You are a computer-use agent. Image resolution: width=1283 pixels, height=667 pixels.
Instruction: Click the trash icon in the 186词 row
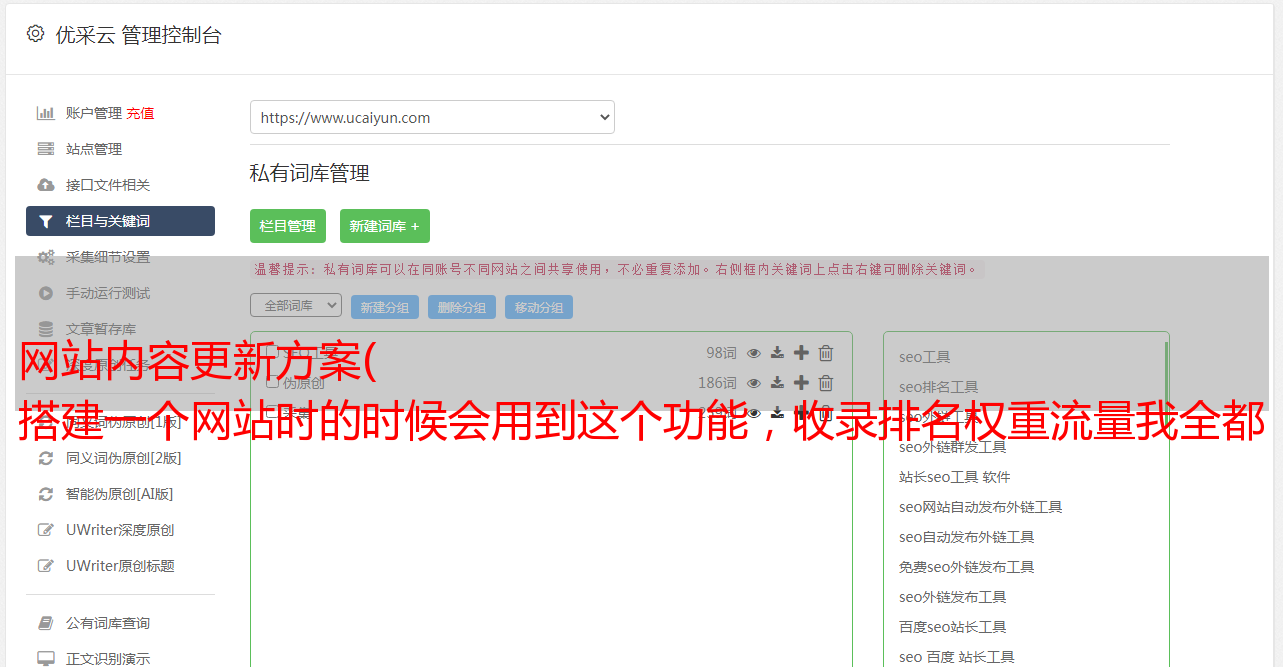point(826,383)
